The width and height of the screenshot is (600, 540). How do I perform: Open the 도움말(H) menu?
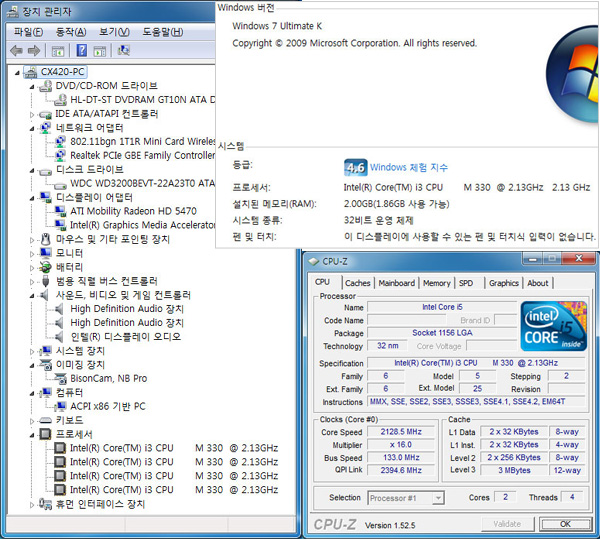[163, 32]
